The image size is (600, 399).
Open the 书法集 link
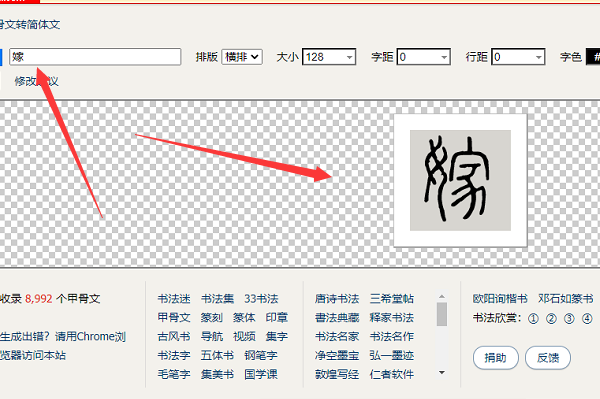[217, 299]
